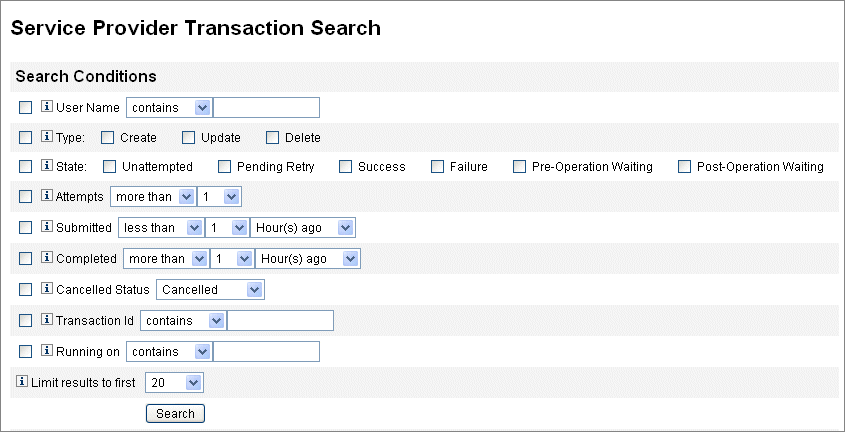The width and height of the screenshot is (845, 432).
Task: Click the info icon next to Type
Action: coord(47,137)
